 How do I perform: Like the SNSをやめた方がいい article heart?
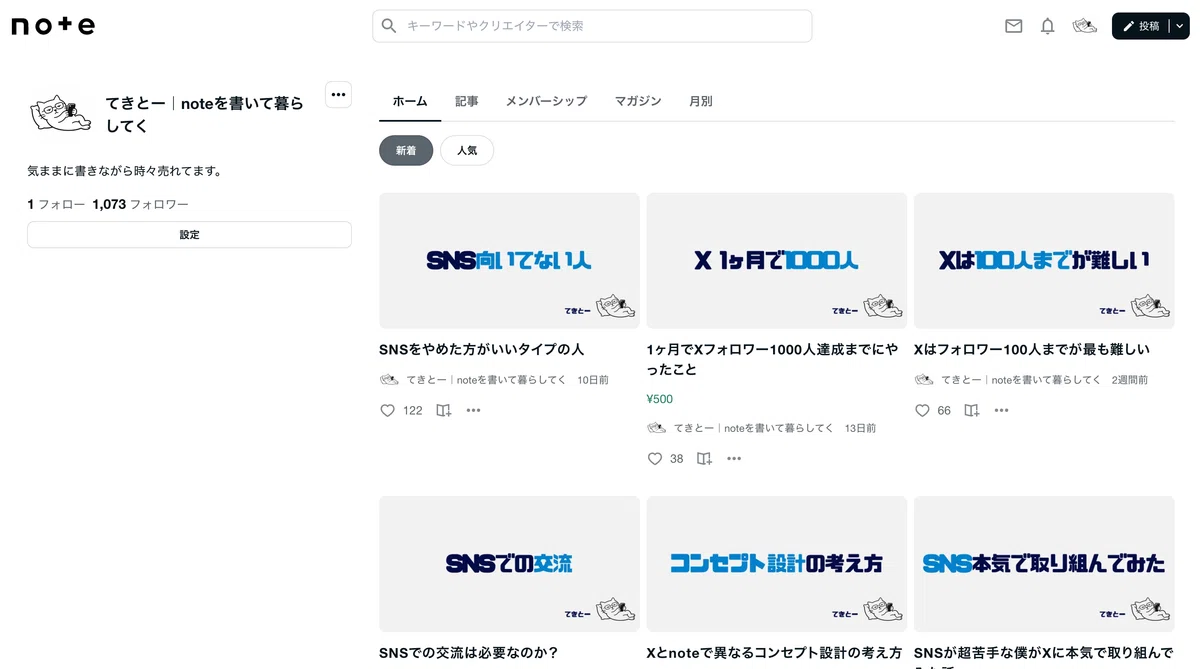click(x=388, y=410)
